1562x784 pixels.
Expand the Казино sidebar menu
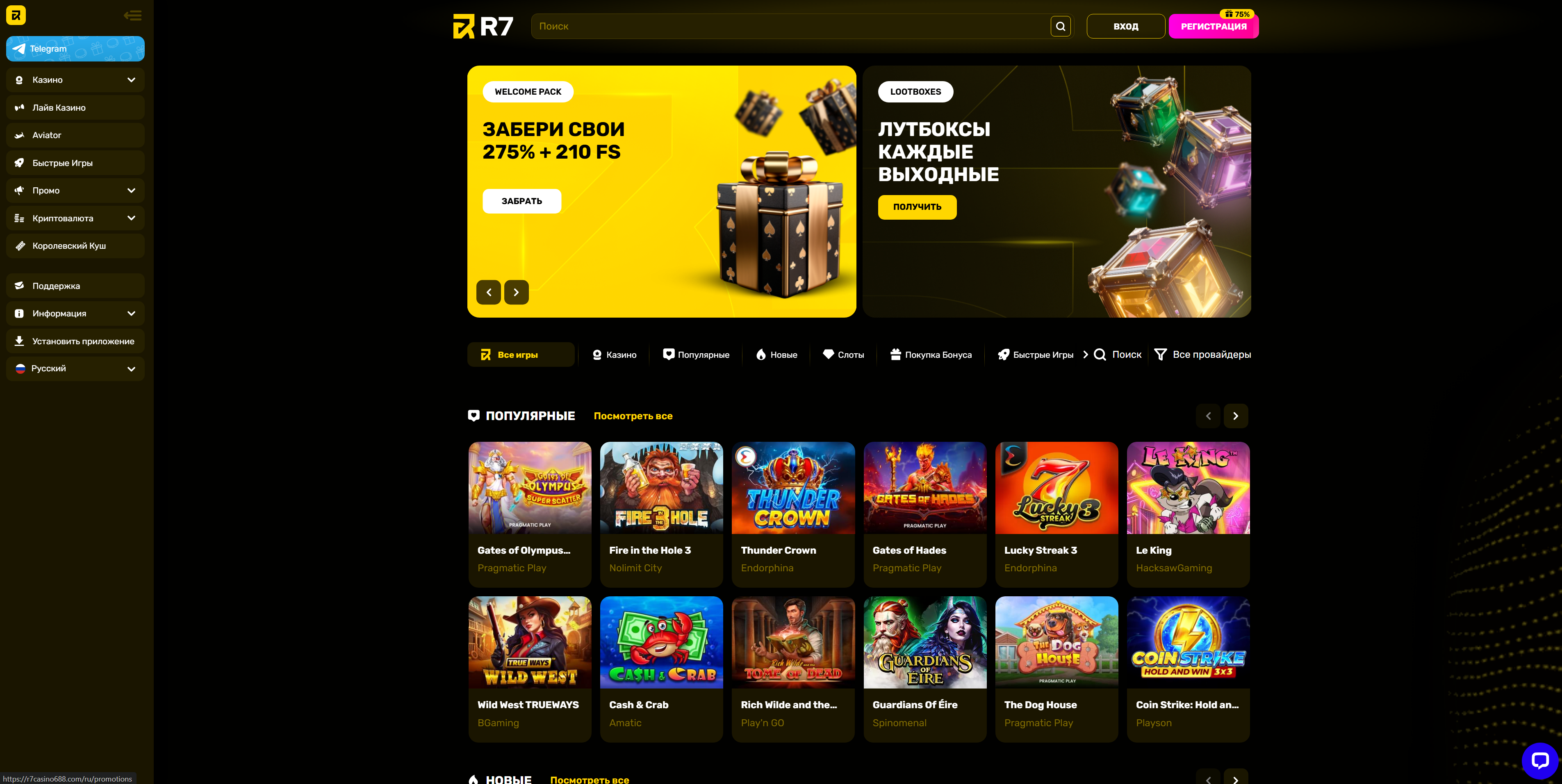pos(75,80)
